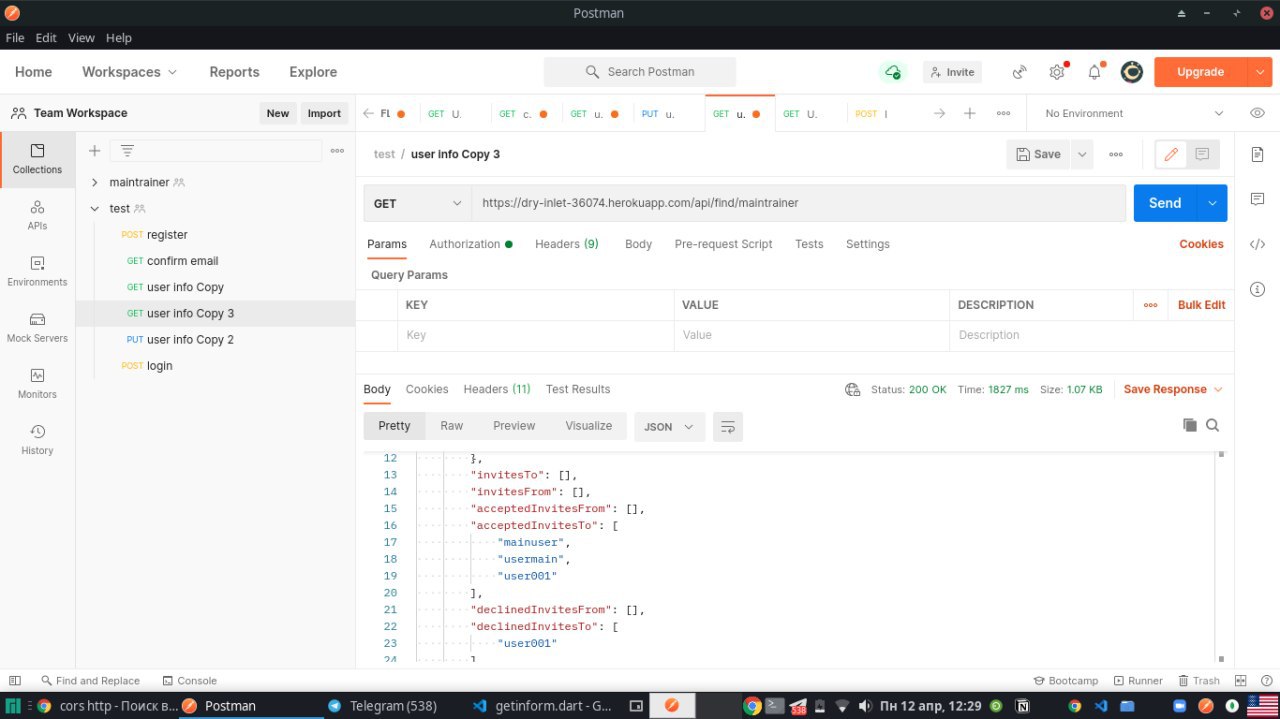Screen dimensions: 1280x719
Task: Toggle response line wrap icon
Action: [x=728, y=426]
